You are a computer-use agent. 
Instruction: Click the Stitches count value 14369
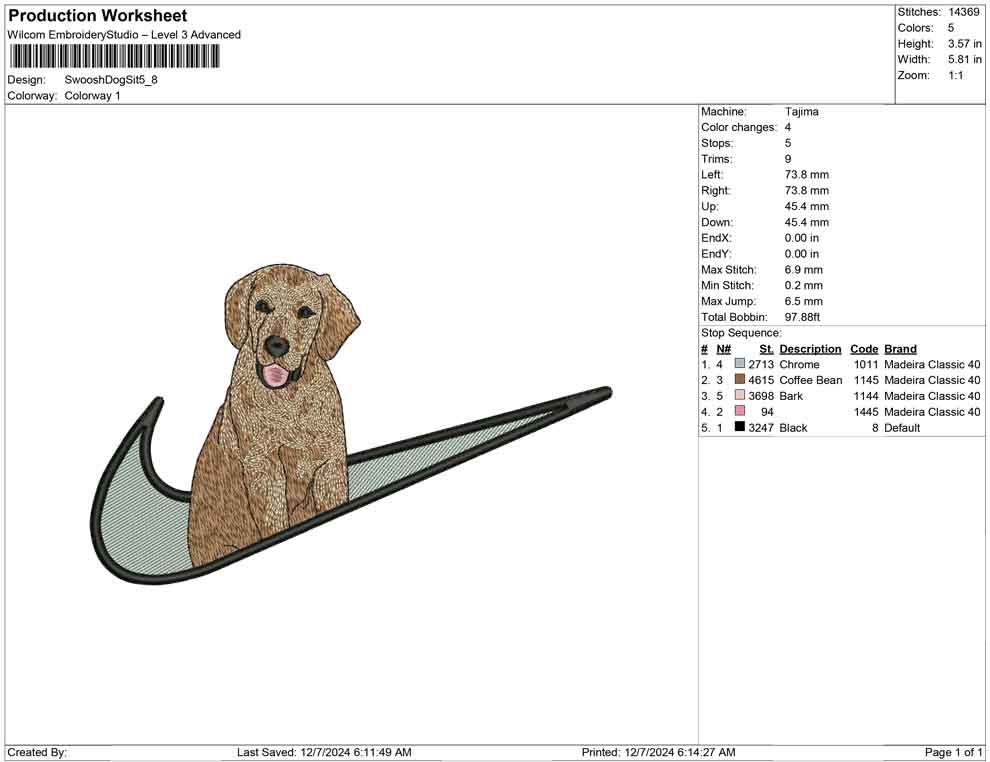963,12
